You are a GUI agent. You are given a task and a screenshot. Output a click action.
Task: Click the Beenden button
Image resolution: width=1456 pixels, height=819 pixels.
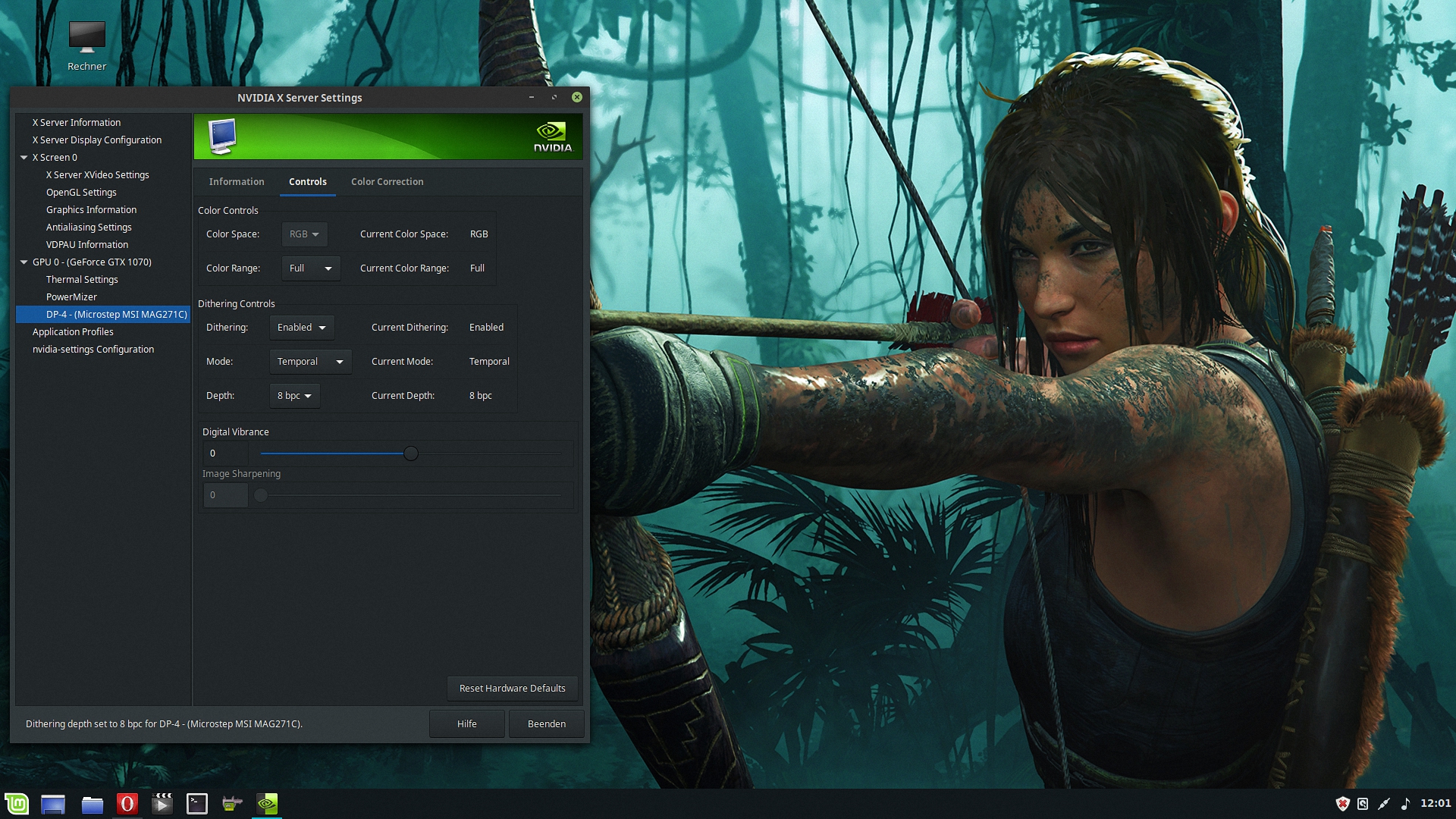546,724
